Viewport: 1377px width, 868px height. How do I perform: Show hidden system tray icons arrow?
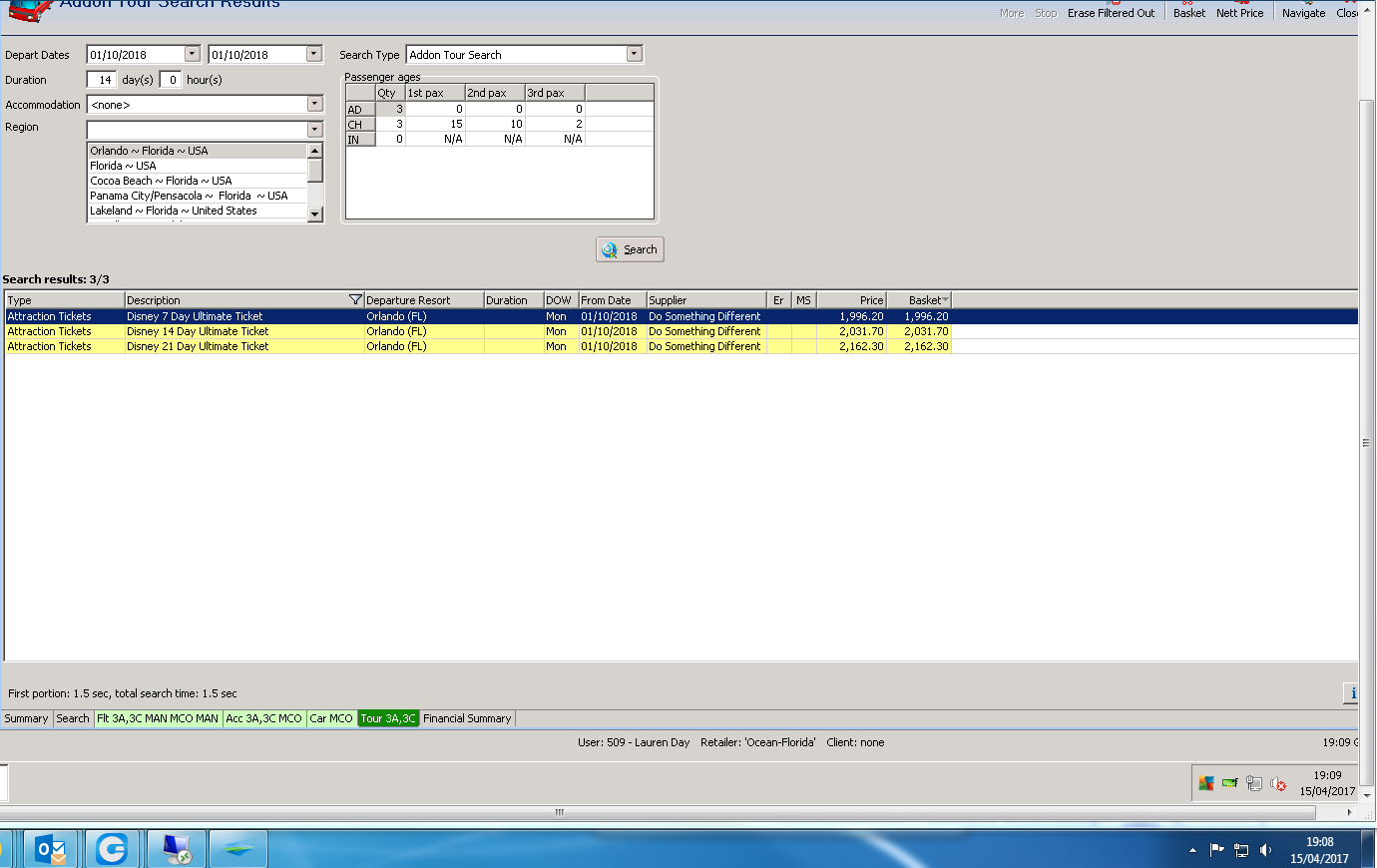(x=1192, y=850)
